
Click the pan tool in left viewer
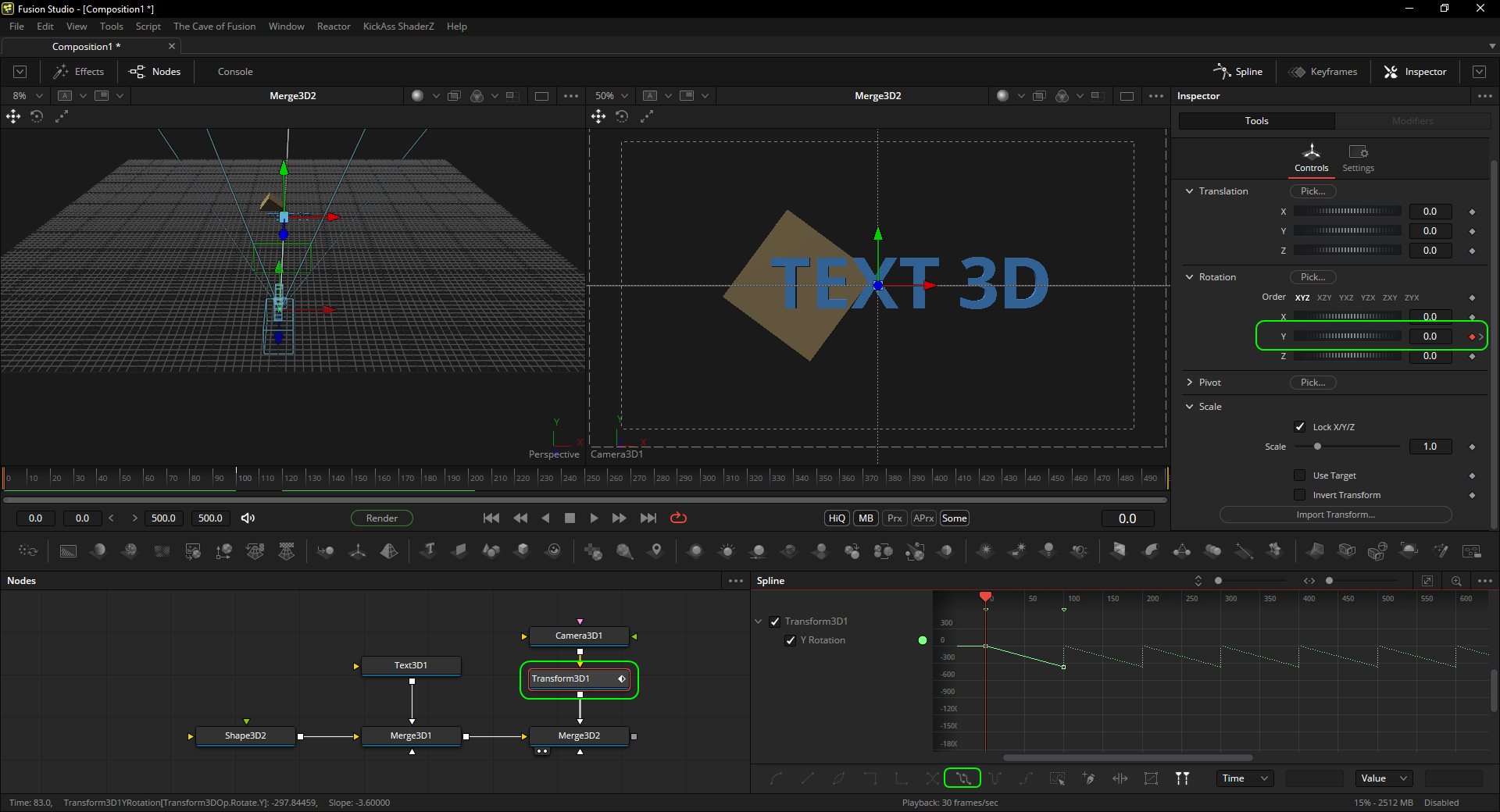(13, 116)
